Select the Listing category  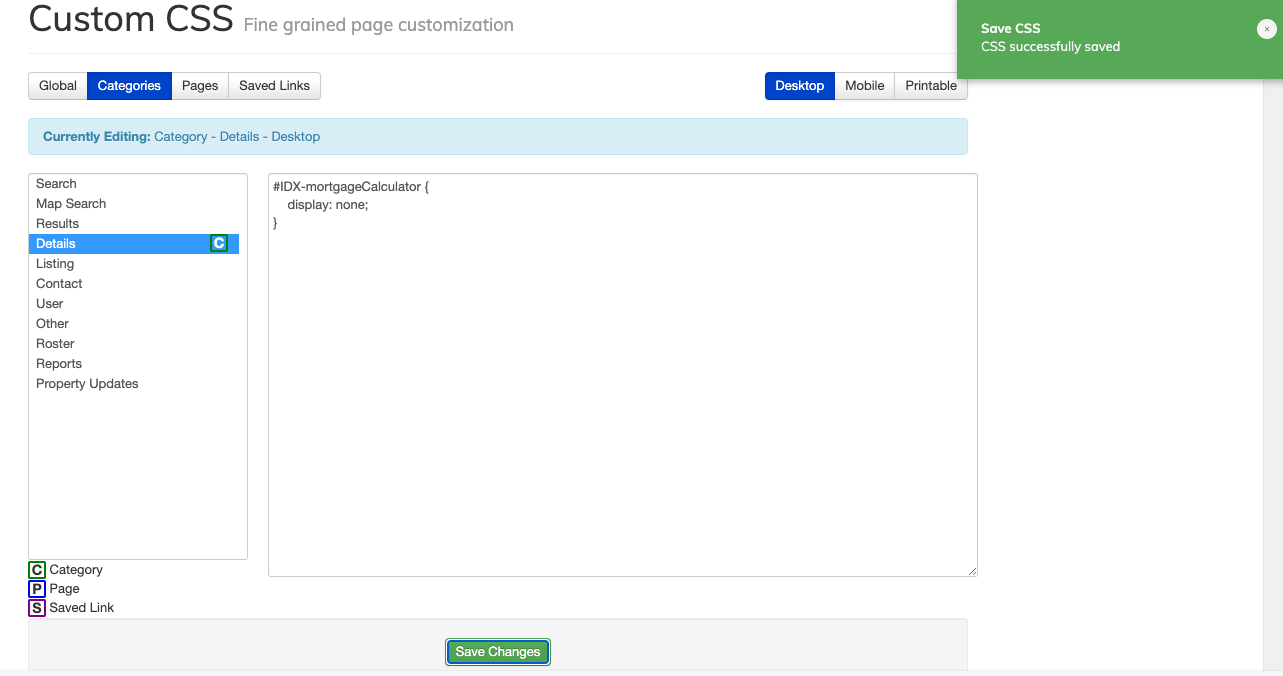(x=55, y=263)
